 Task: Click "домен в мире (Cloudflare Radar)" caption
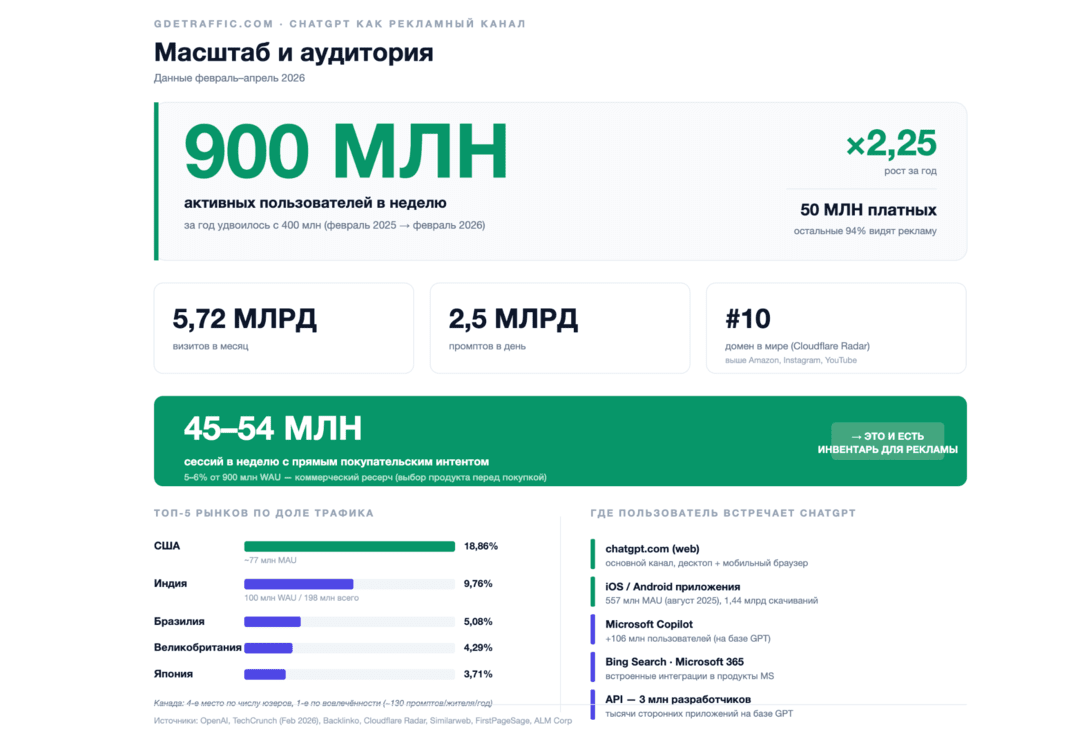[x=797, y=346]
